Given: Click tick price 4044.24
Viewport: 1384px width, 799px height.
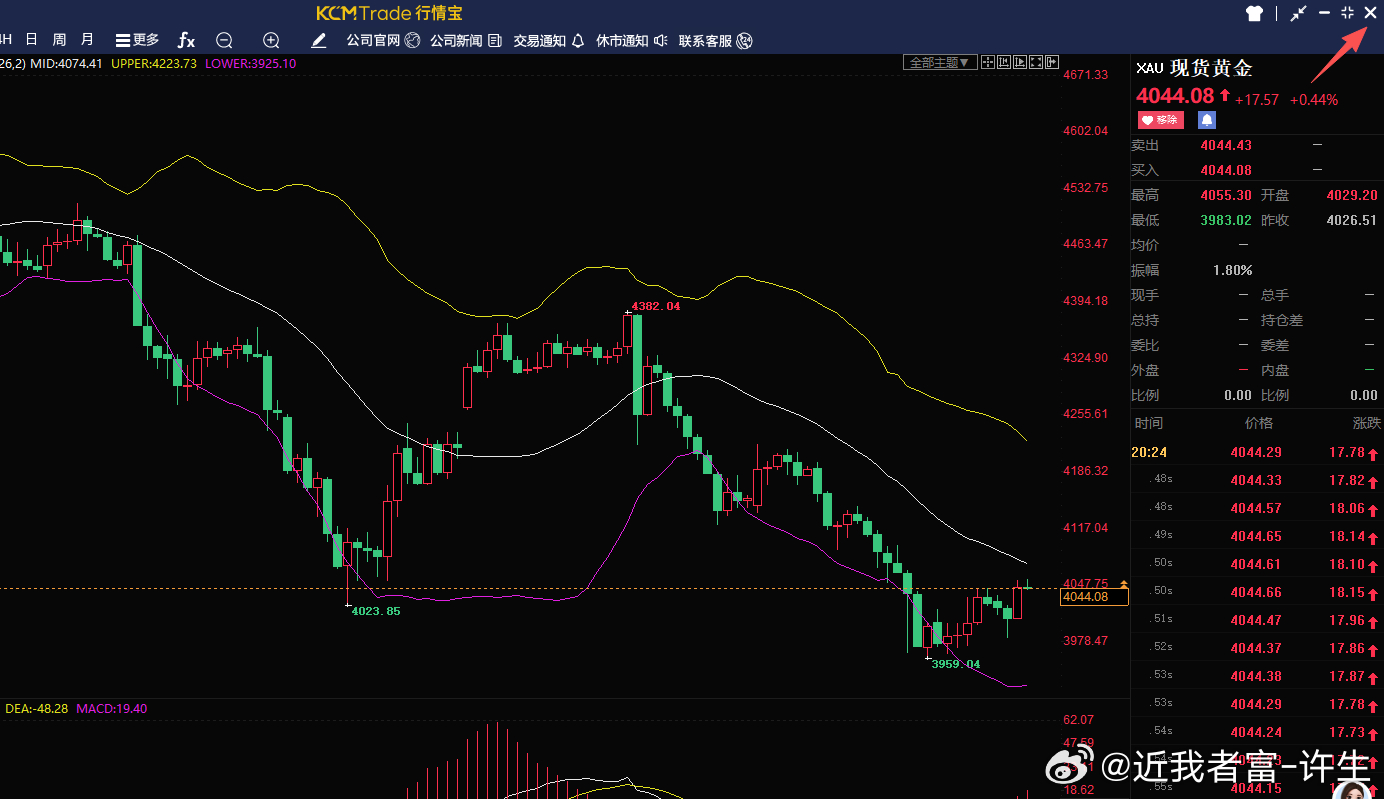Looking at the screenshot, I should pyautogui.click(x=1256, y=732).
